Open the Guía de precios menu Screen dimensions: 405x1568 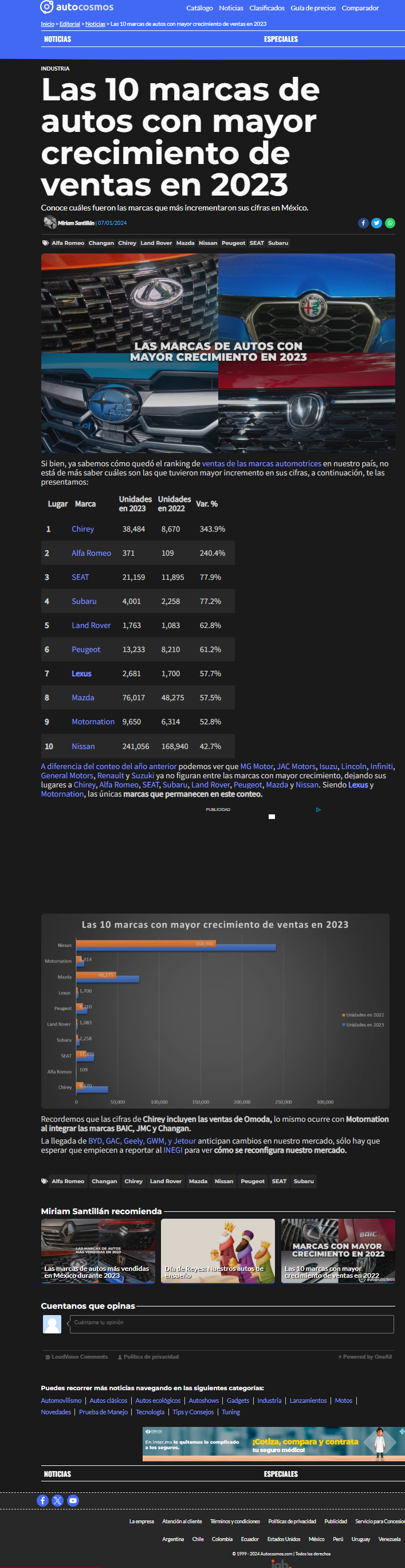click(x=313, y=8)
